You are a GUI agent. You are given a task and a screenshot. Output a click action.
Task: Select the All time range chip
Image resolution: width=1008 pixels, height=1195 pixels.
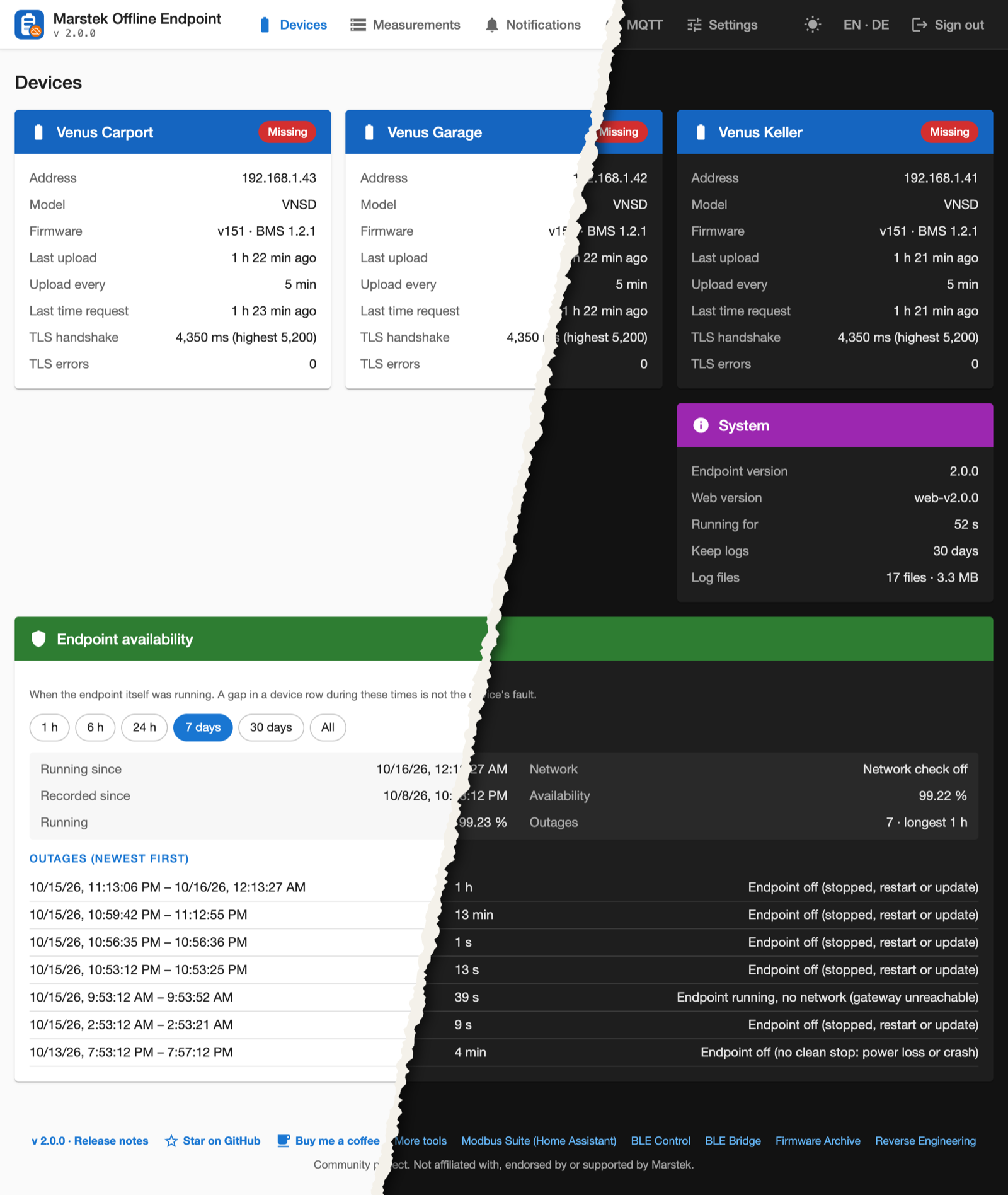(328, 727)
